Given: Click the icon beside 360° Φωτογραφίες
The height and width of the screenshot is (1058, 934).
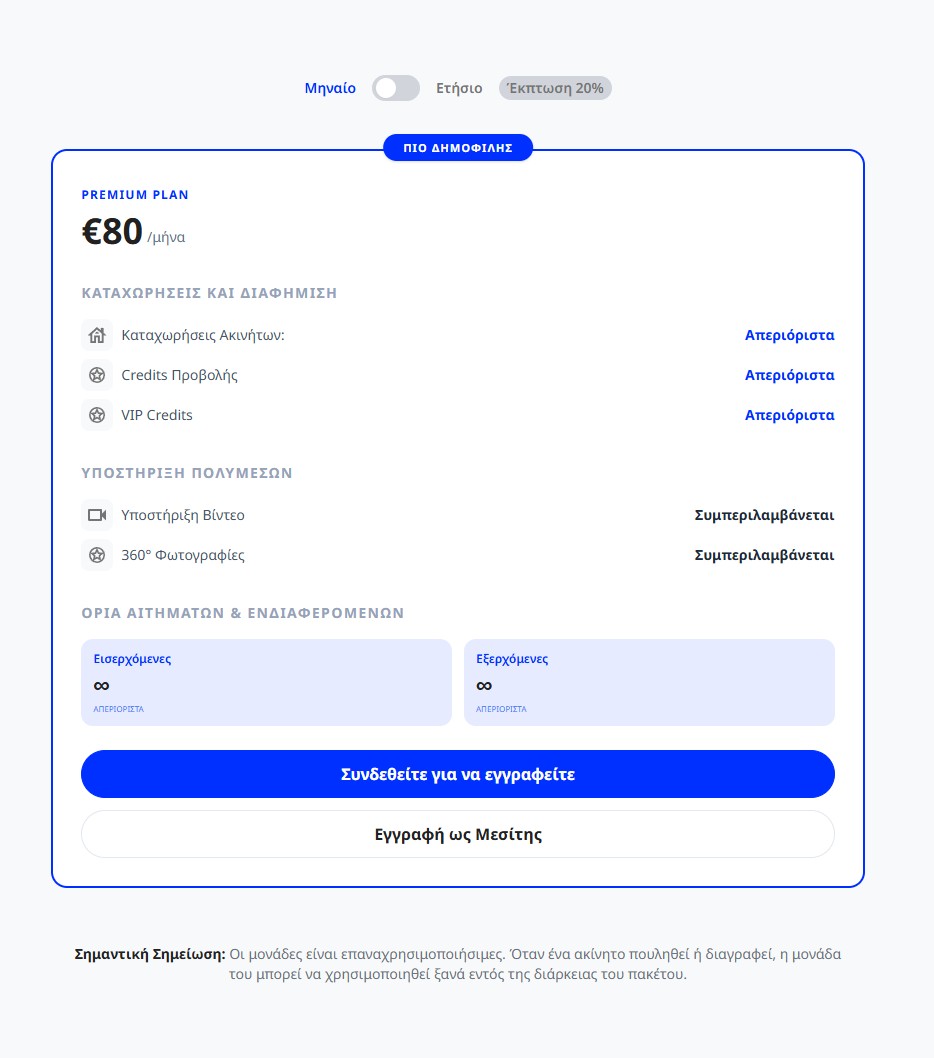Looking at the screenshot, I should coord(97,555).
